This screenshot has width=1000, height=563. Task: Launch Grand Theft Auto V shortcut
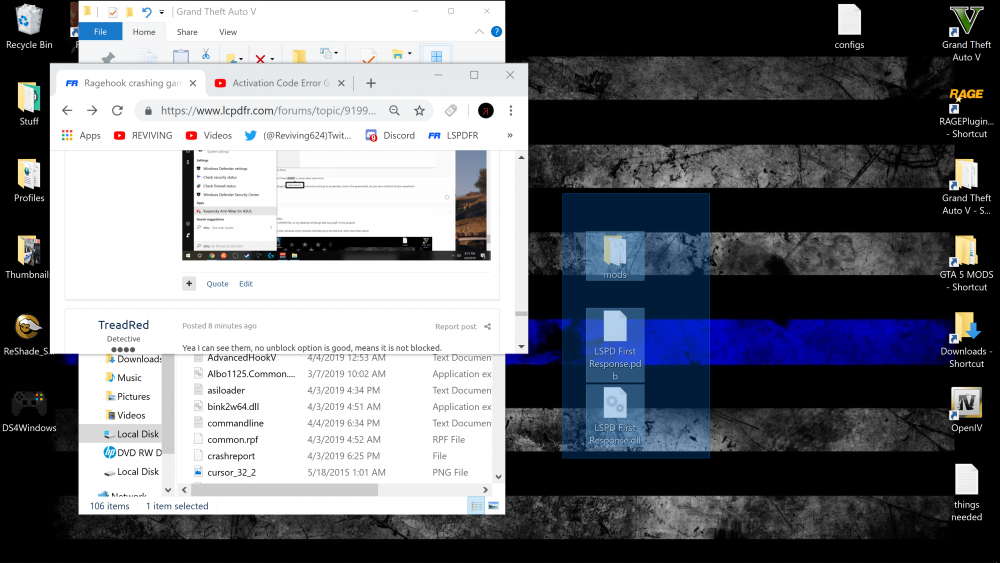pos(966,33)
